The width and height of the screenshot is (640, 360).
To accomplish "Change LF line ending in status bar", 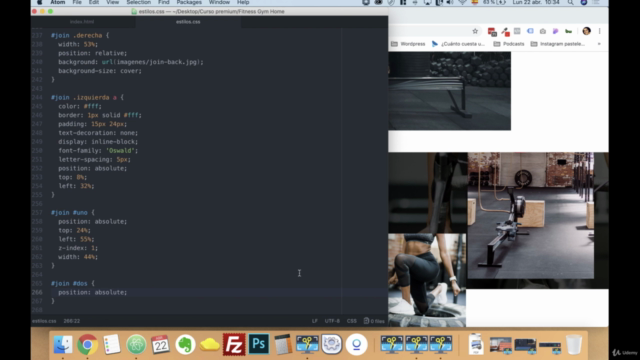I will (x=314, y=321).
